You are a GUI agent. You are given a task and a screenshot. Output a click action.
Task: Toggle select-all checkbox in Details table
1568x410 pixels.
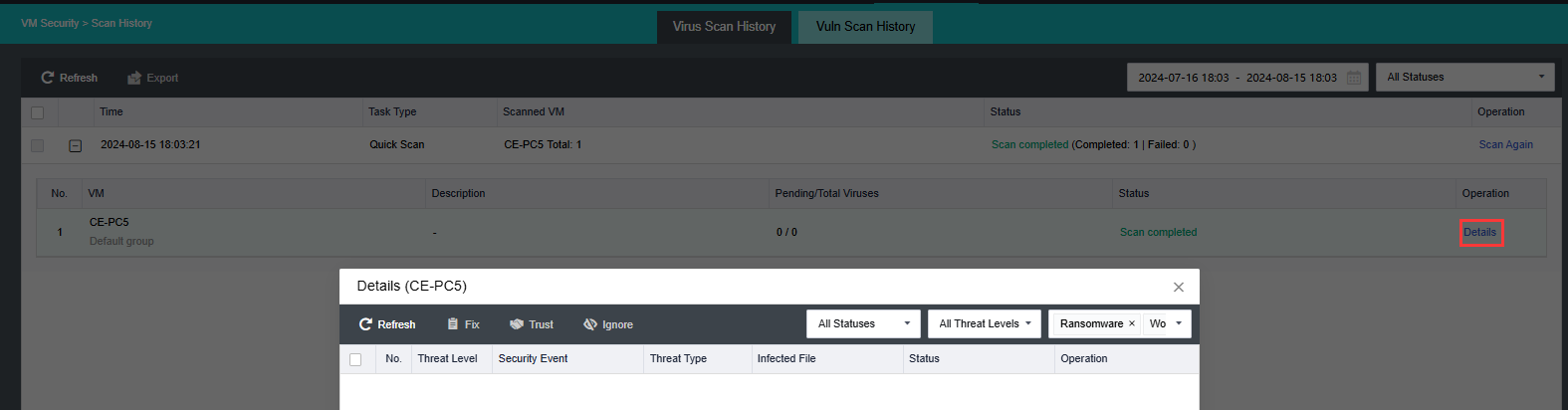pyautogui.click(x=355, y=359)
